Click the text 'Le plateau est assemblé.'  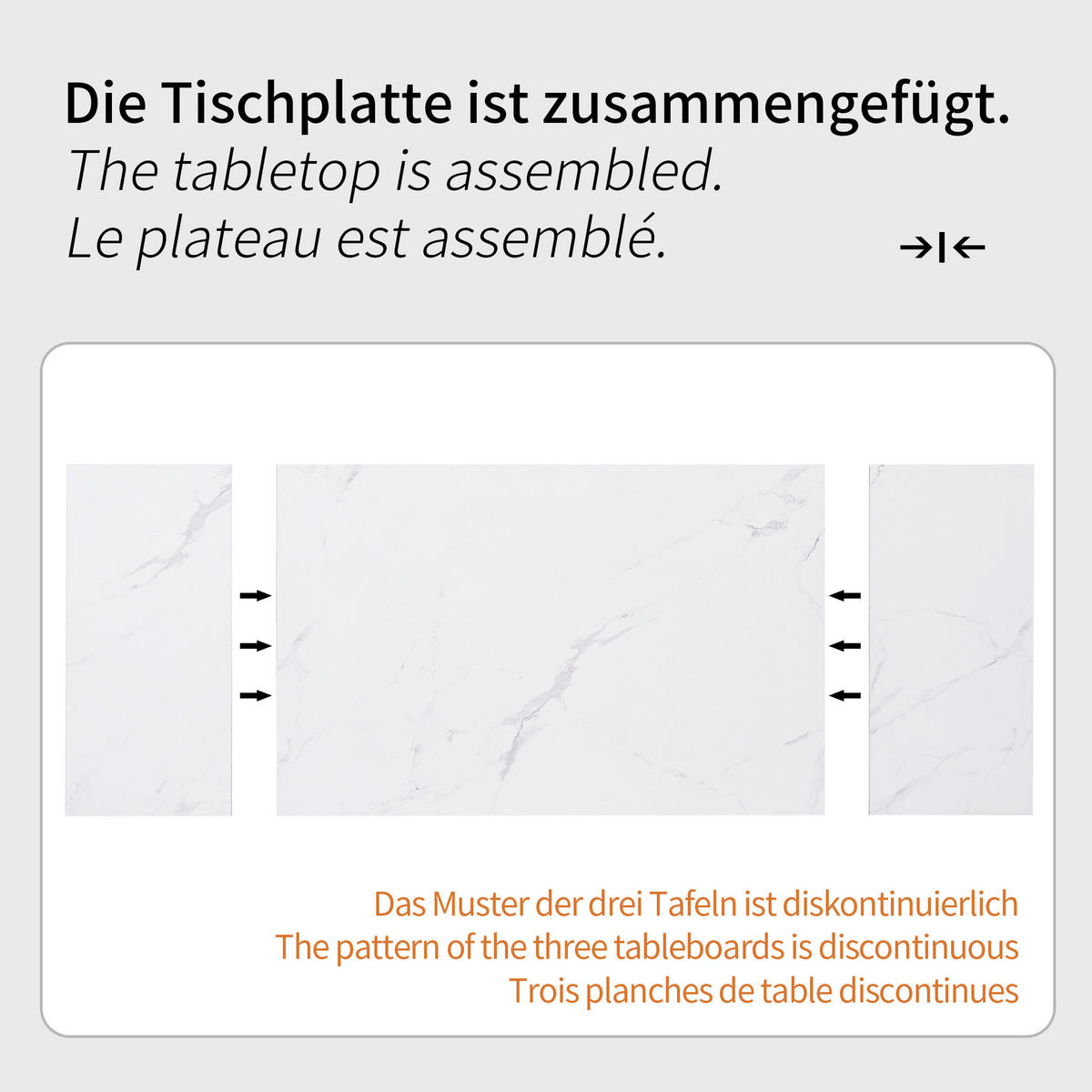point(367,238)
